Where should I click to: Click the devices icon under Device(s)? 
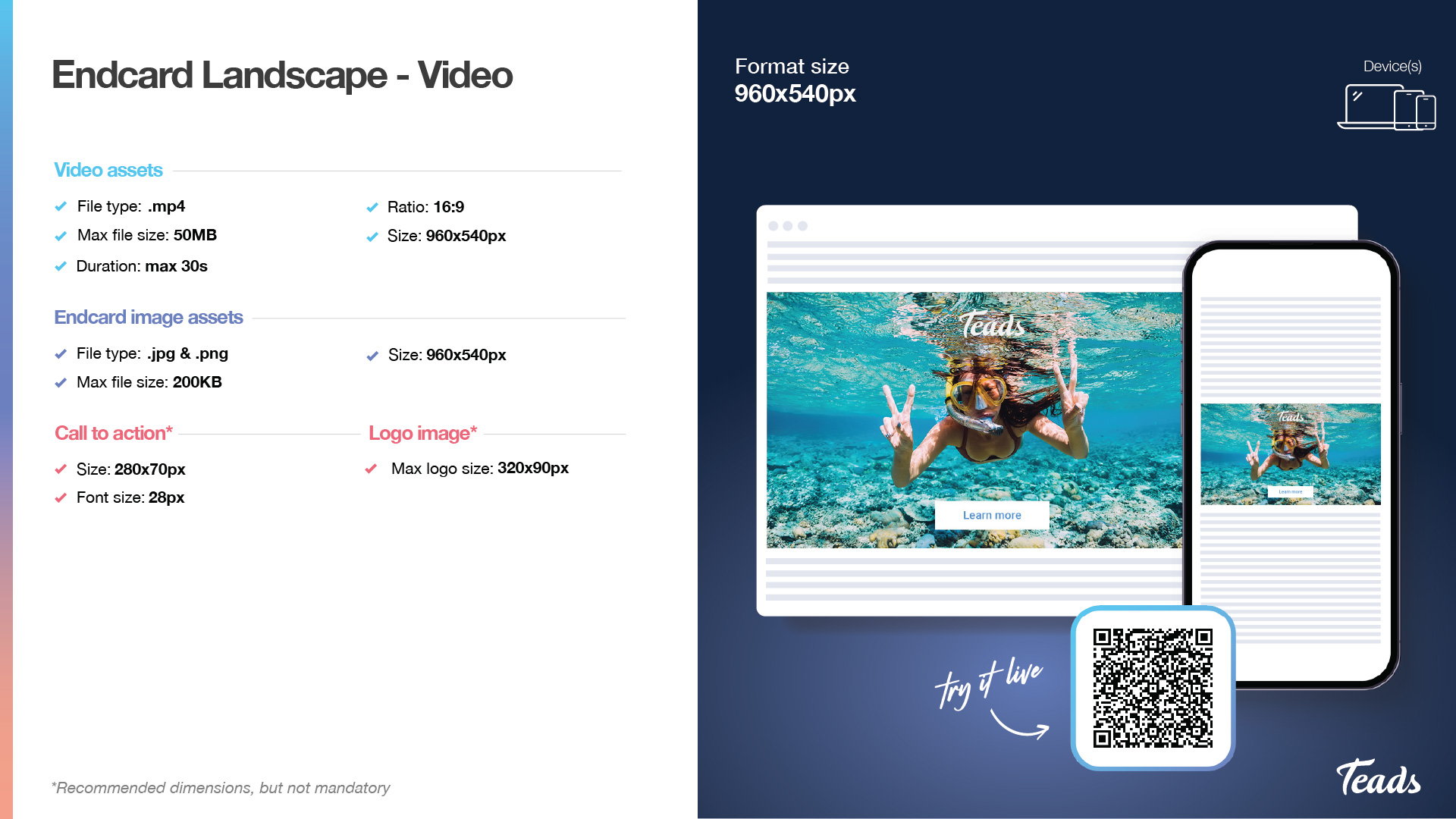click(1386, 108)
